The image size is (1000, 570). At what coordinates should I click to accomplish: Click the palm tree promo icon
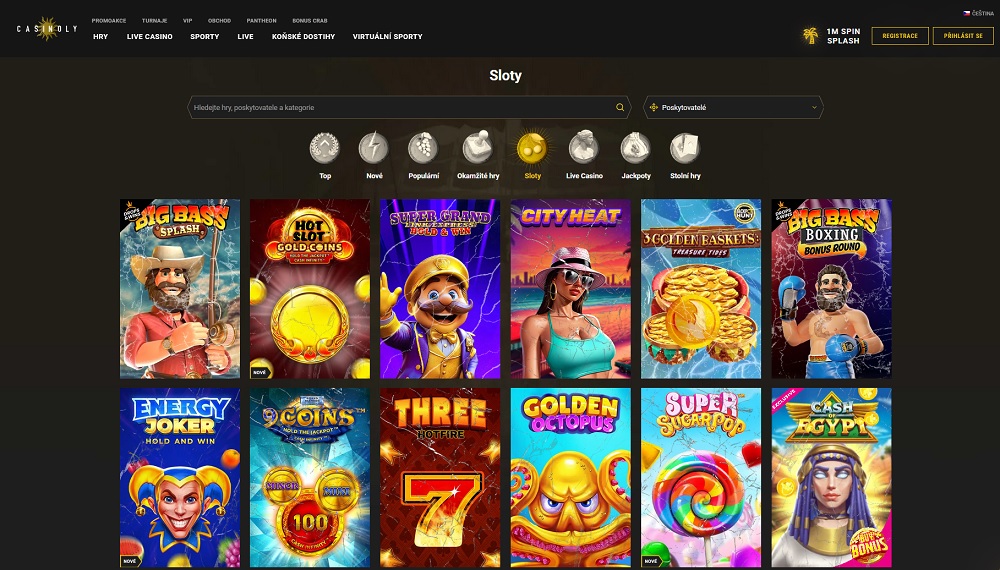coord(811,36)
